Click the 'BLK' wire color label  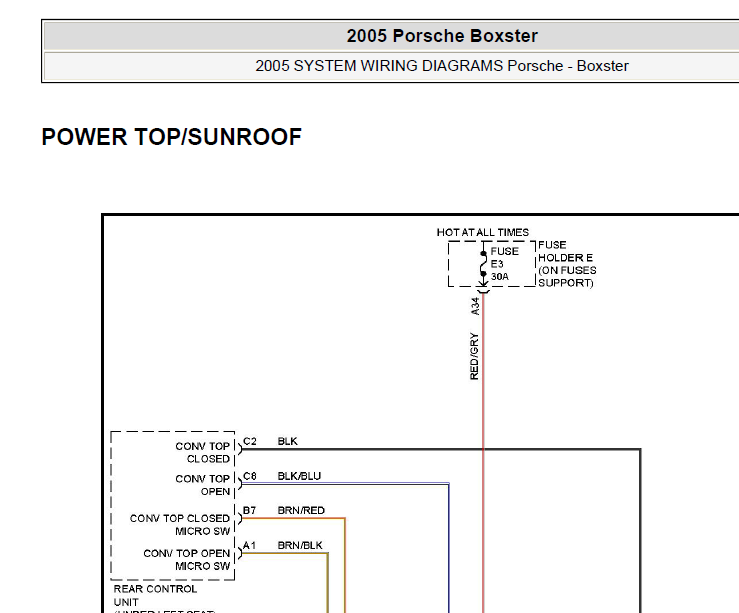point(287,441)
